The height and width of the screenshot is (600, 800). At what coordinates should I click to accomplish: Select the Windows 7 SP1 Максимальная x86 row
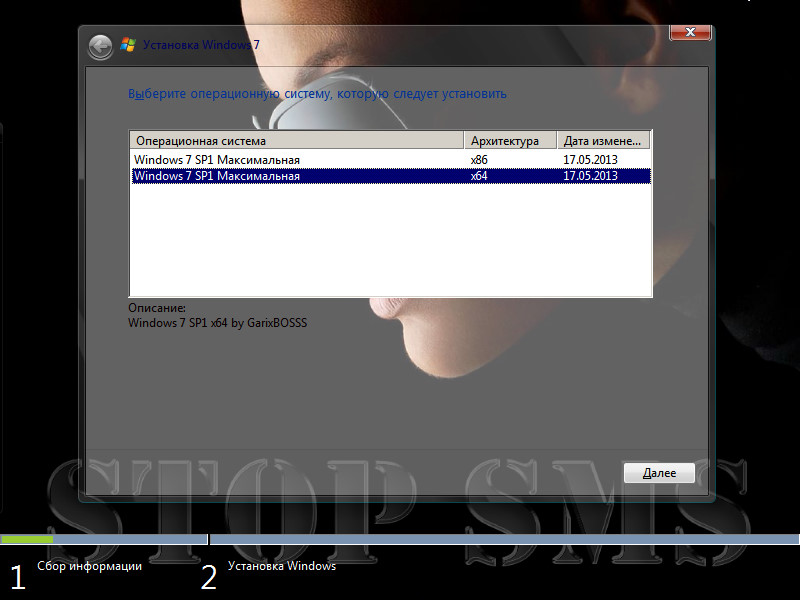(391, 160)
